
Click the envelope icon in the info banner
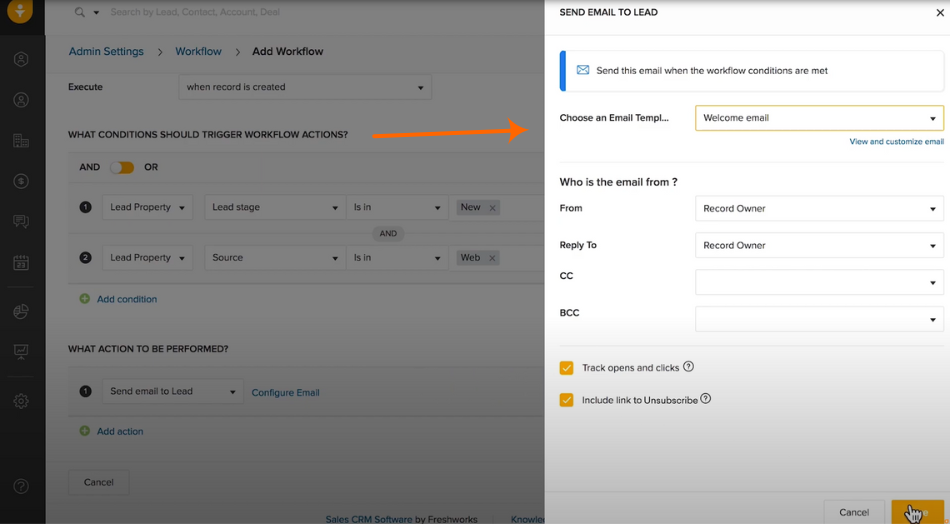point(583,70)
